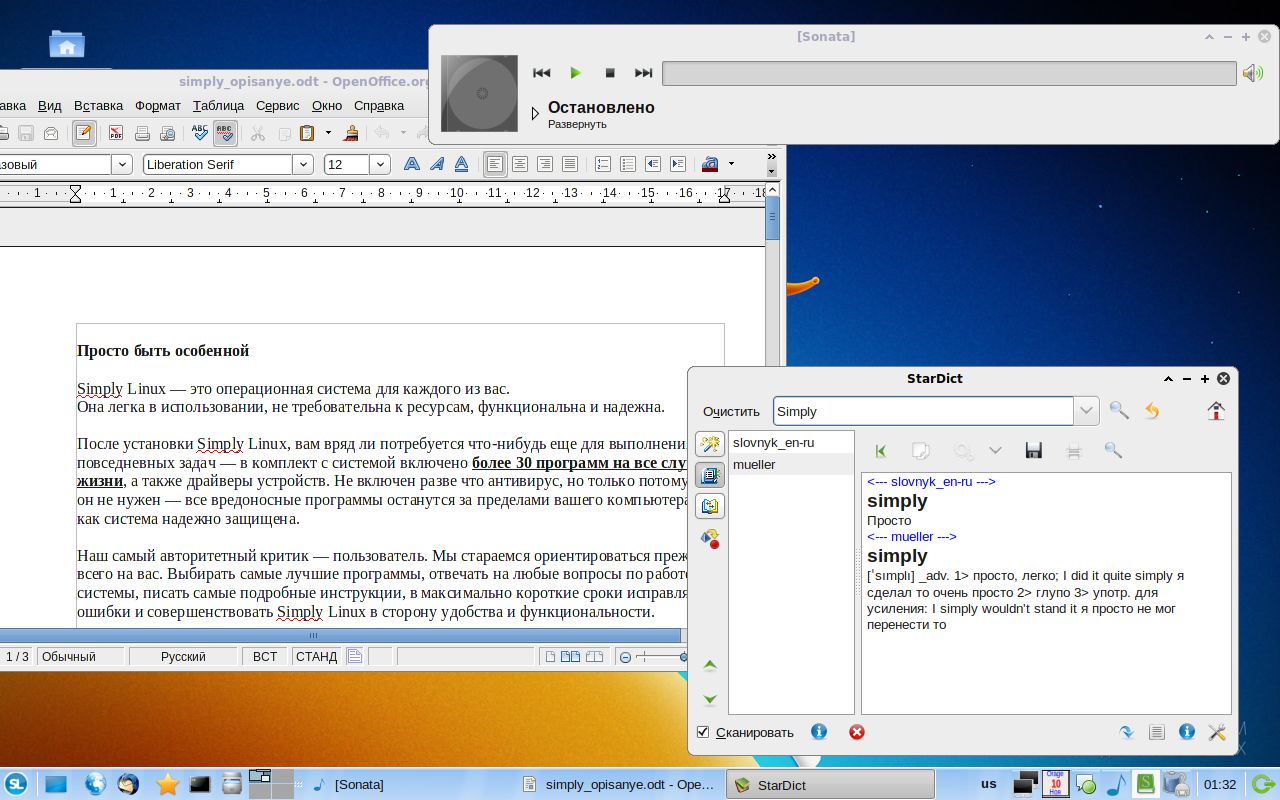The width and height of the screenshot is (1280, 800).
Task: Select the mueller dictionary in StarDict list
Action: pyautogui.click(x=754, y=464)
